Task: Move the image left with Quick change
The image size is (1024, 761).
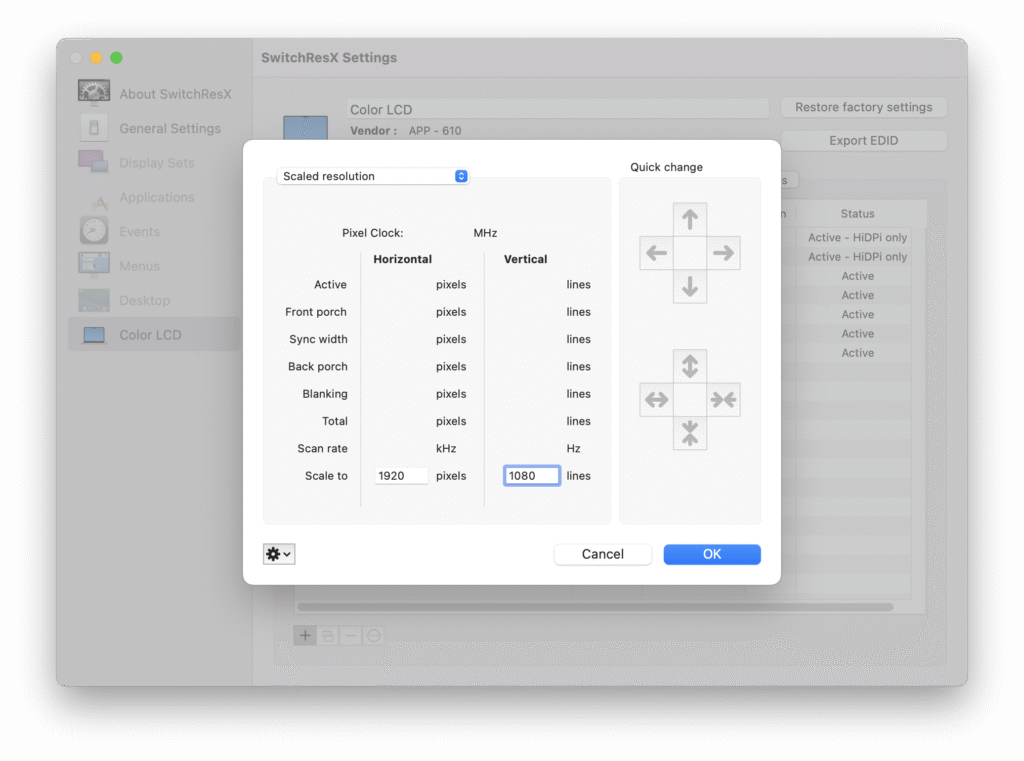Action: tap(656, 253)
